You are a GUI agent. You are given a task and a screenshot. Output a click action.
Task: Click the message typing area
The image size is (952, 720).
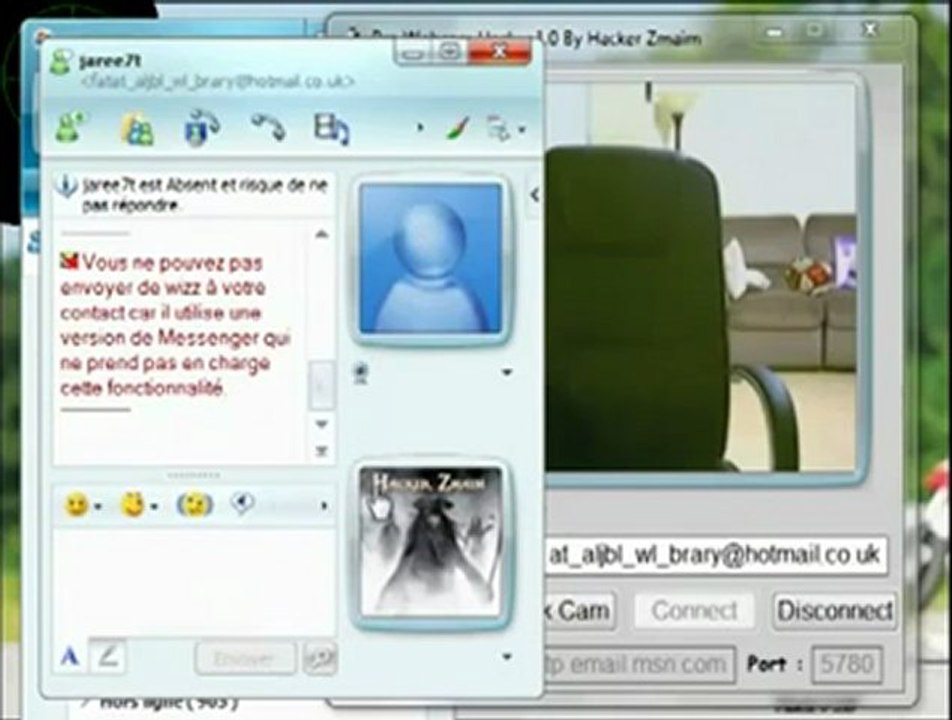tap(193, 580)
